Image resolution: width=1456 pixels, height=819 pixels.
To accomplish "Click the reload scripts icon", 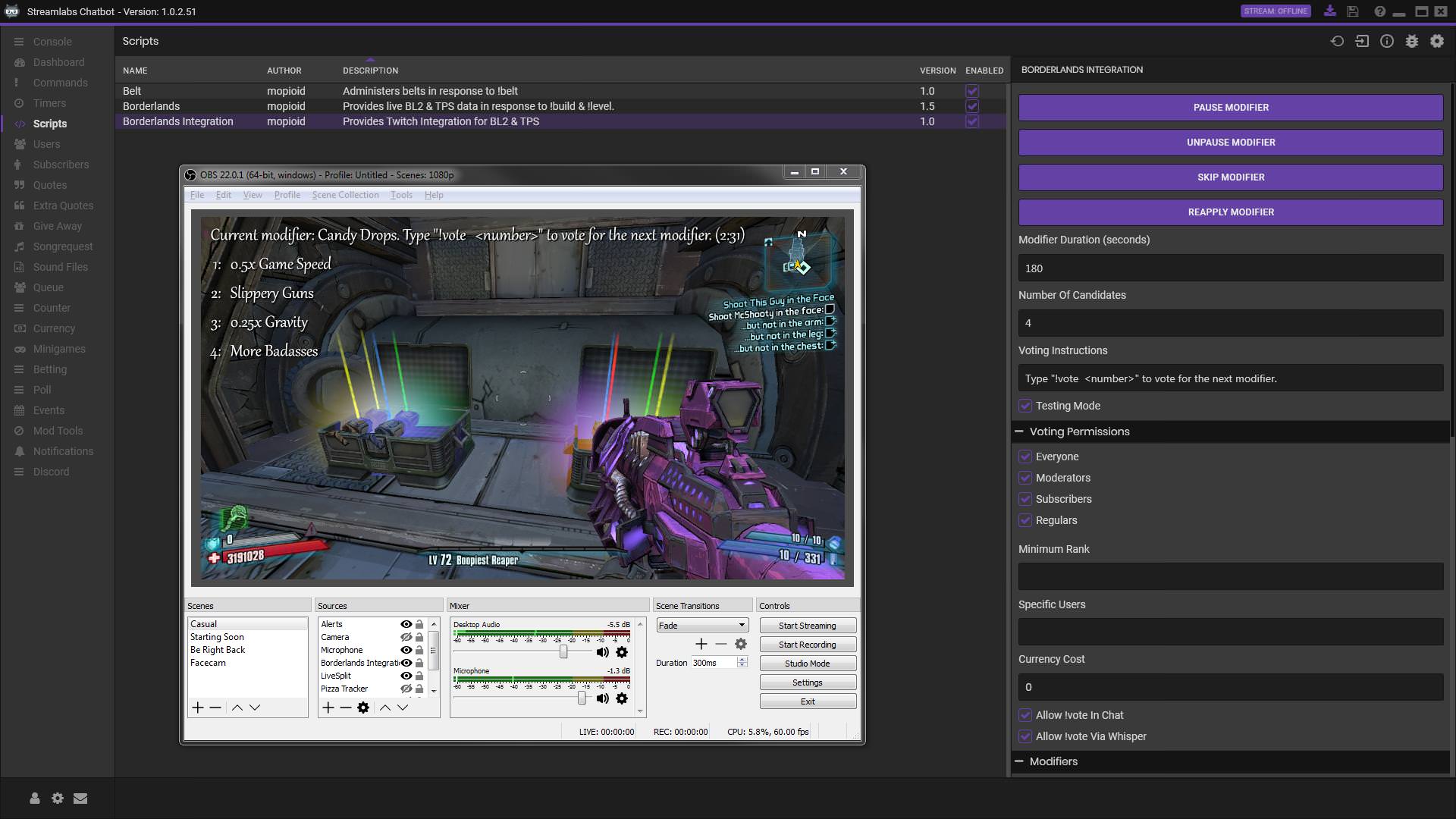I will point(1337,42).
